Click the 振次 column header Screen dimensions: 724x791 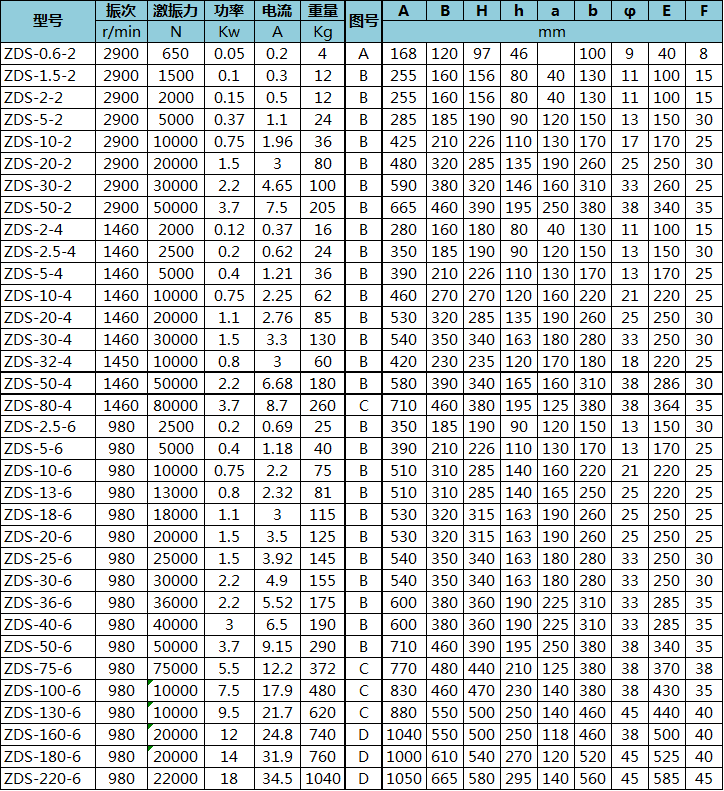coord(121,11)
